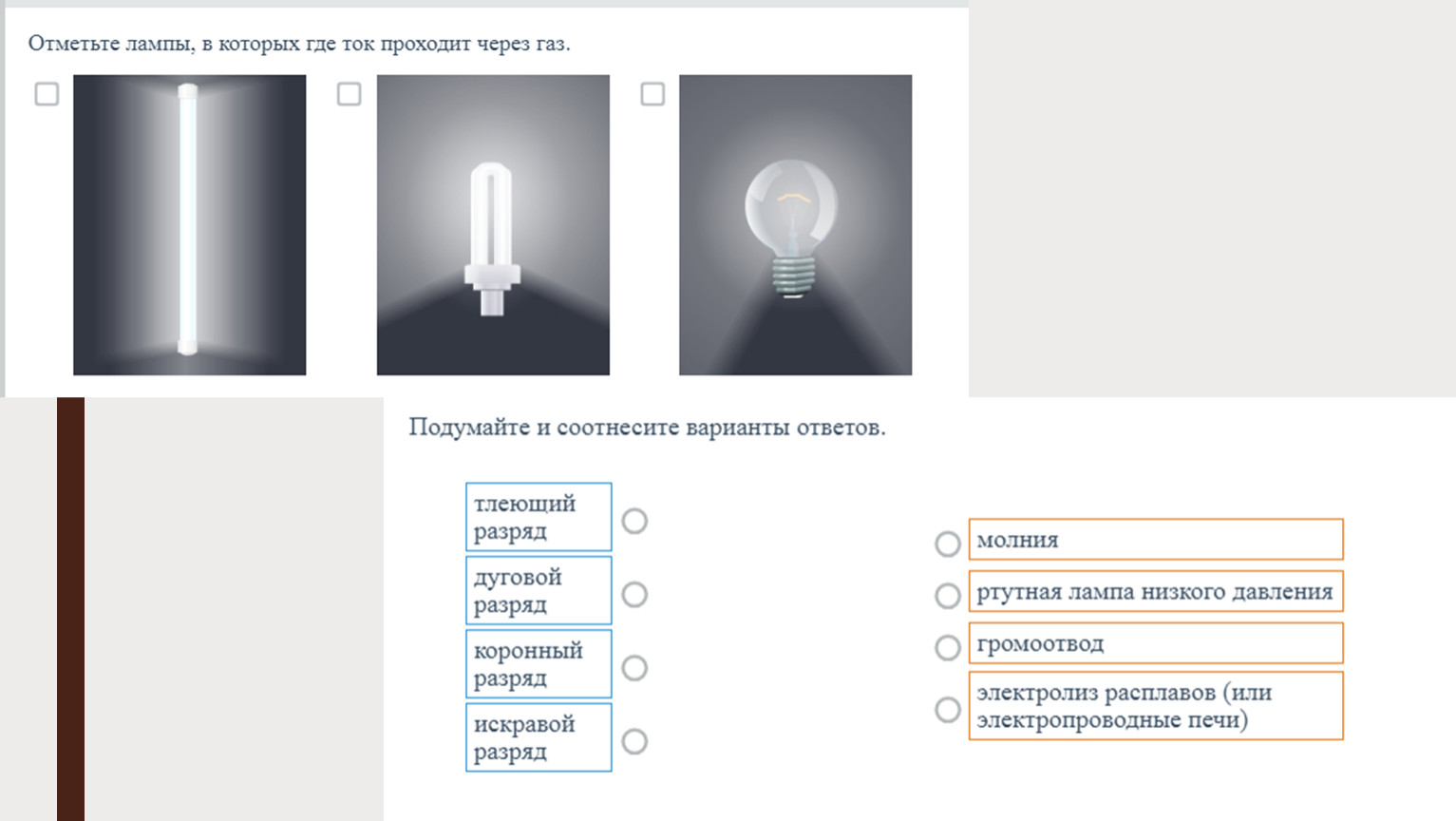
Task: Click the compact fluorescent lamp image
Action: pos(493,225)
